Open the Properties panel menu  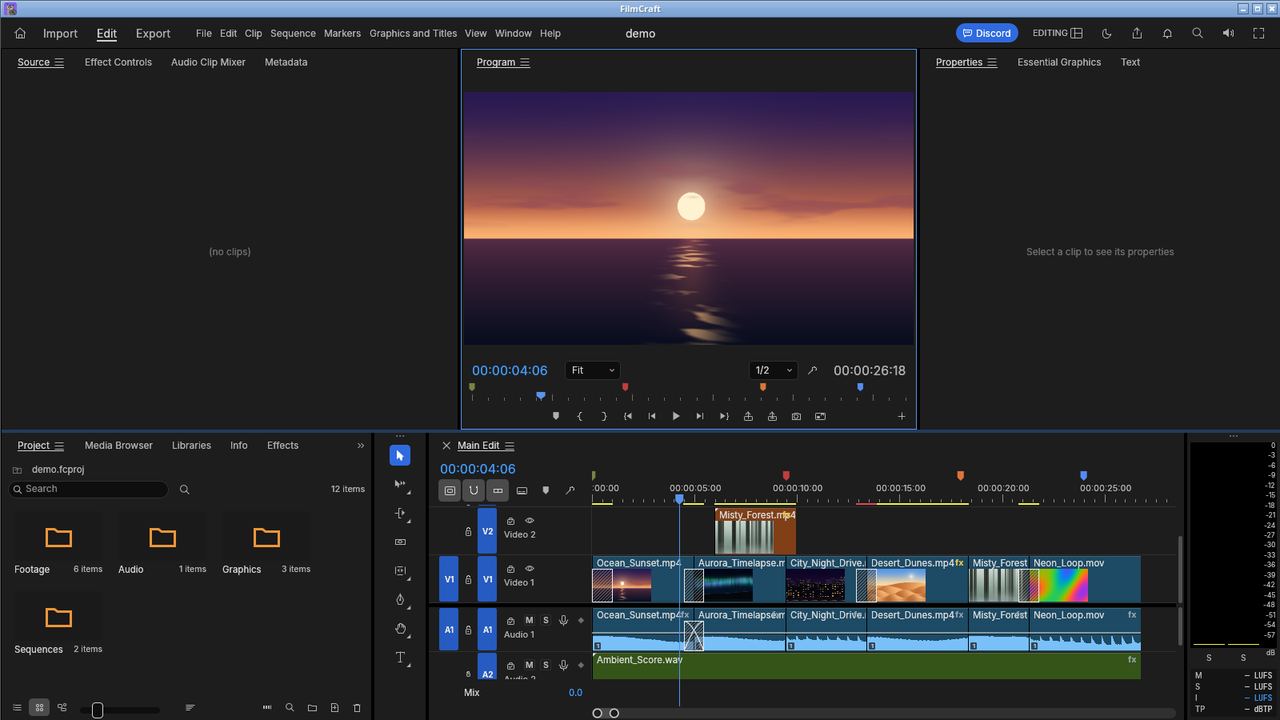992,62
